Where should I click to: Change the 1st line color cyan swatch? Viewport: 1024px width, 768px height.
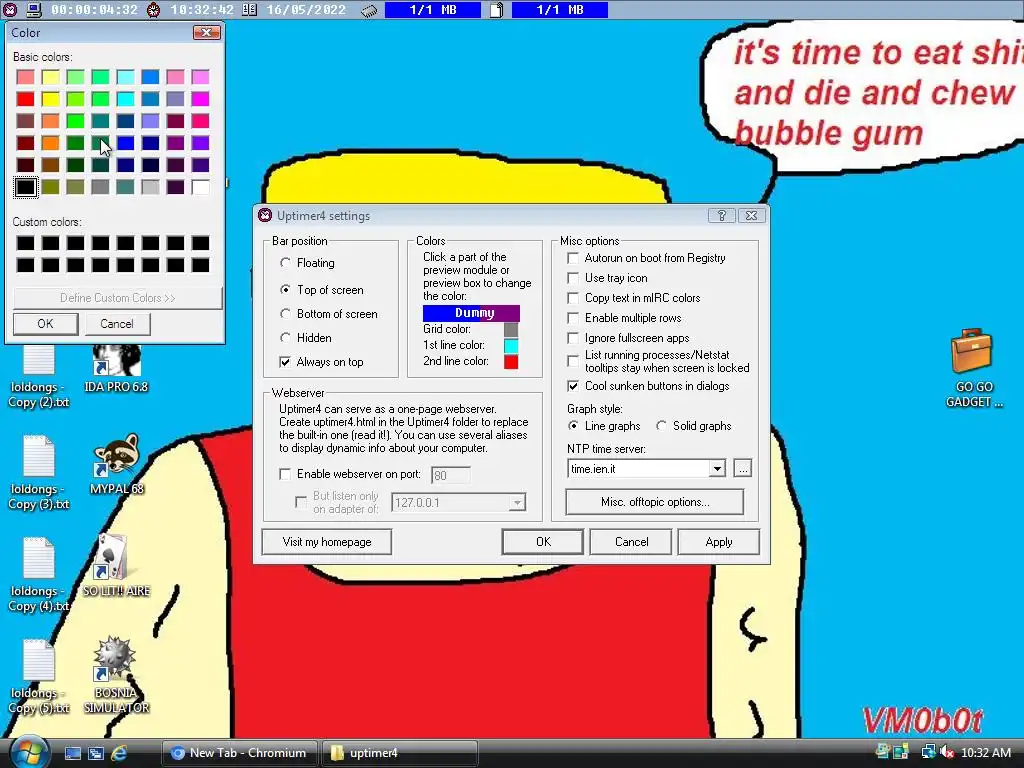511,345
